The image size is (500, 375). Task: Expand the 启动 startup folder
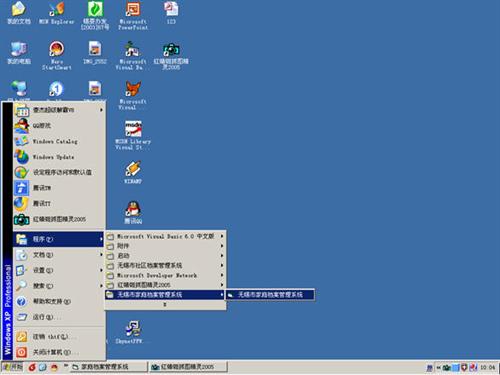165,256
